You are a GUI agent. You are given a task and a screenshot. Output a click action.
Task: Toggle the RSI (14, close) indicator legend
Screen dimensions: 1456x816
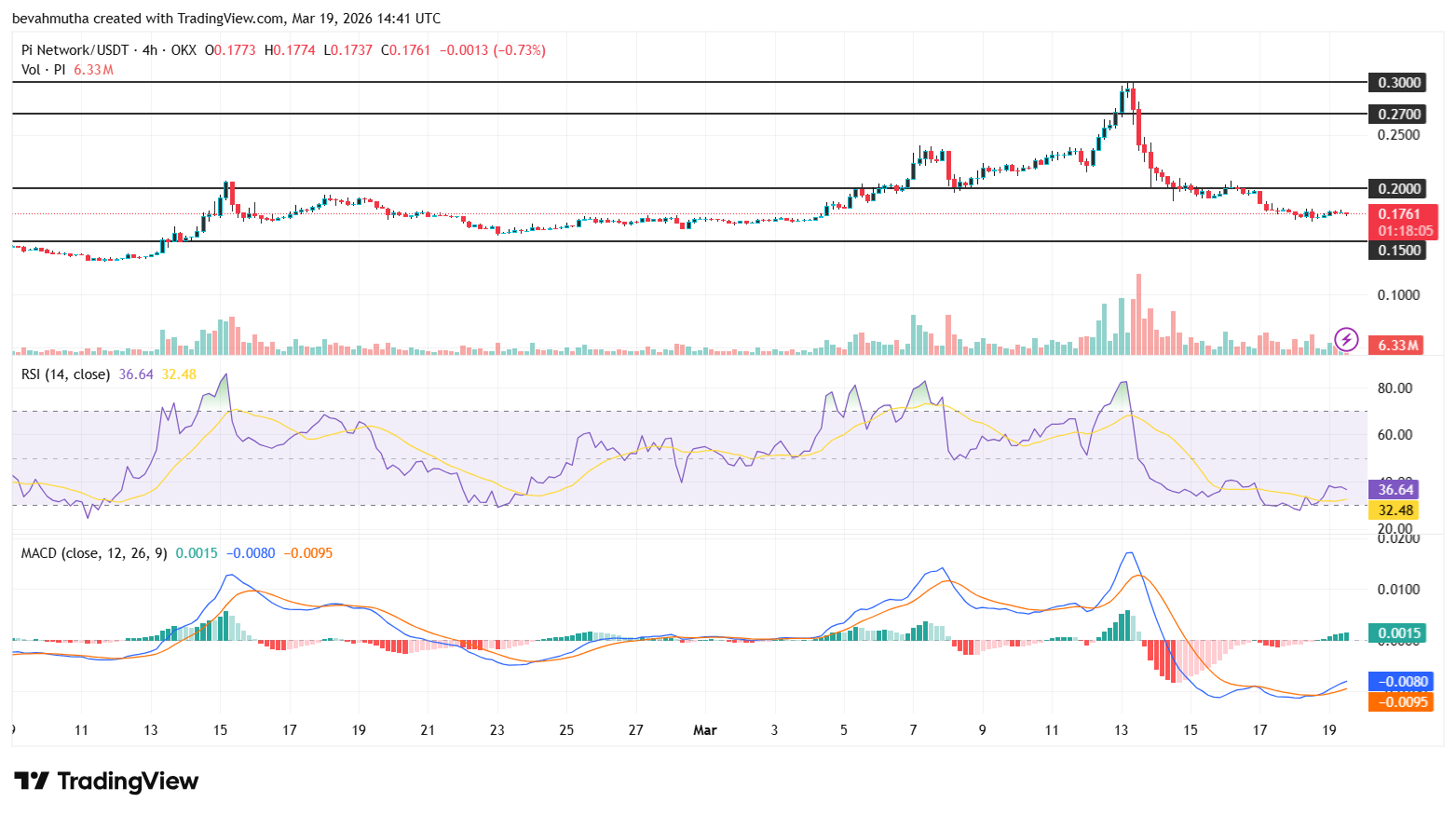point(65,374)
